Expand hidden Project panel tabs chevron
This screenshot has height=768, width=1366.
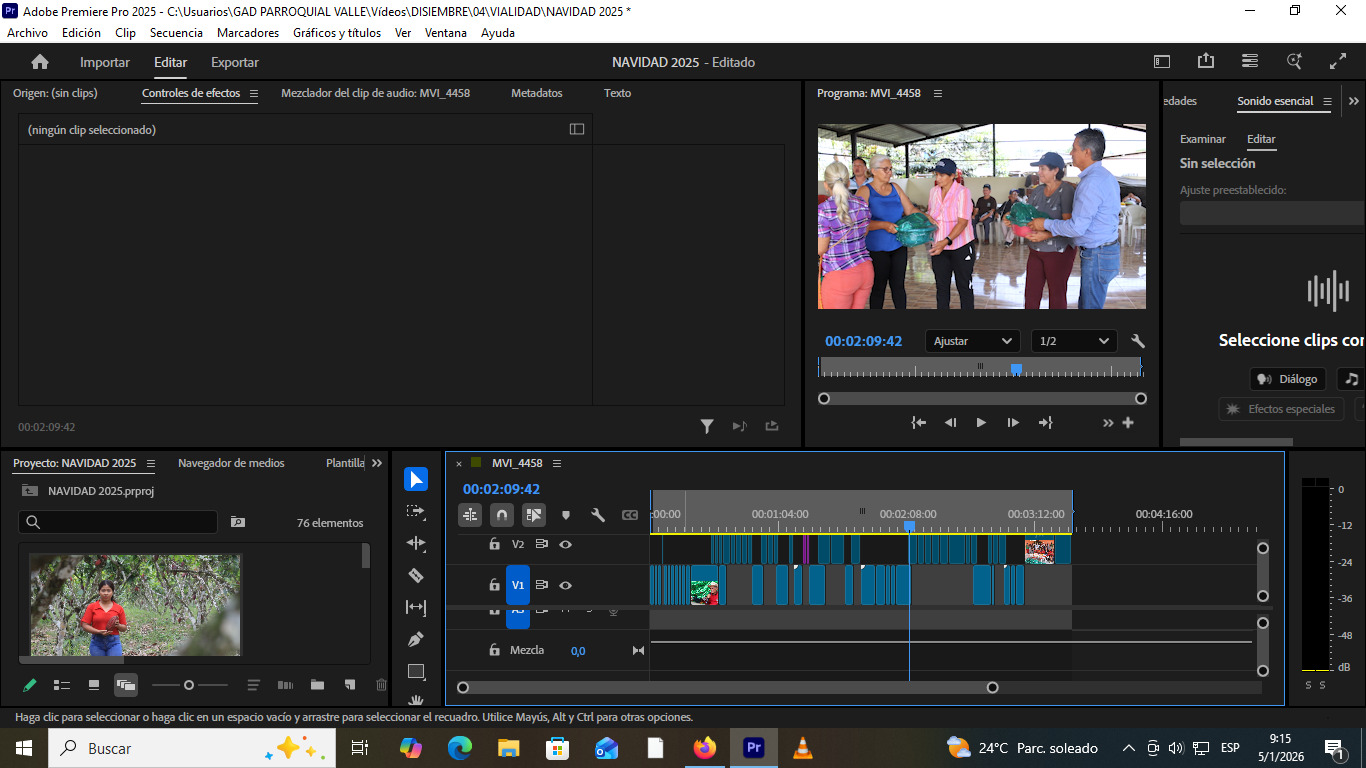coord(377,463)
